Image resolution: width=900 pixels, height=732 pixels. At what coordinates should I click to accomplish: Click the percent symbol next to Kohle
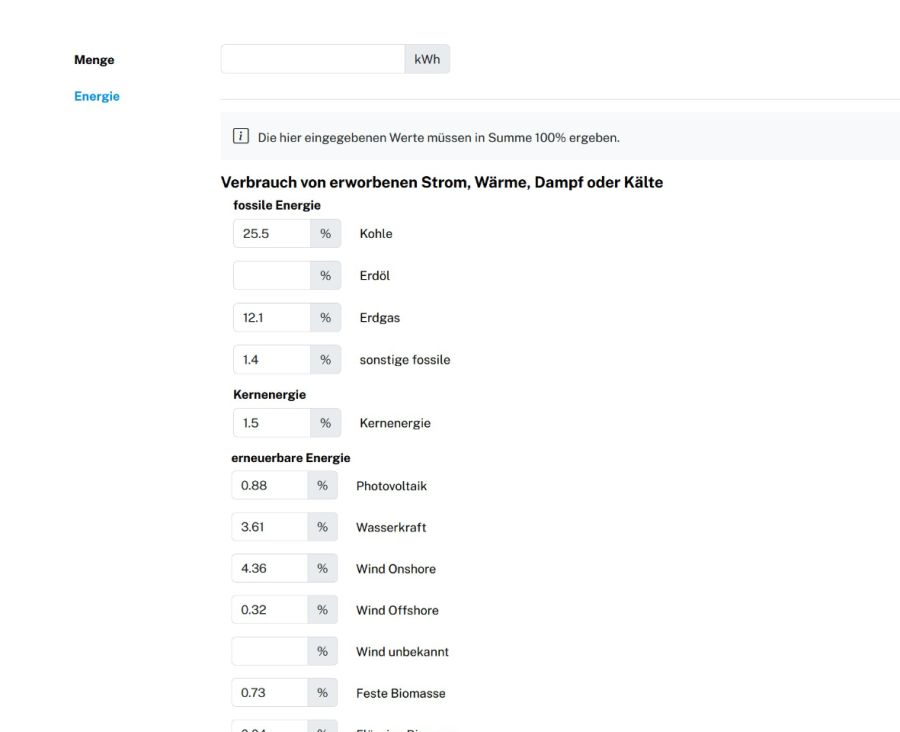tap(325, 234)
